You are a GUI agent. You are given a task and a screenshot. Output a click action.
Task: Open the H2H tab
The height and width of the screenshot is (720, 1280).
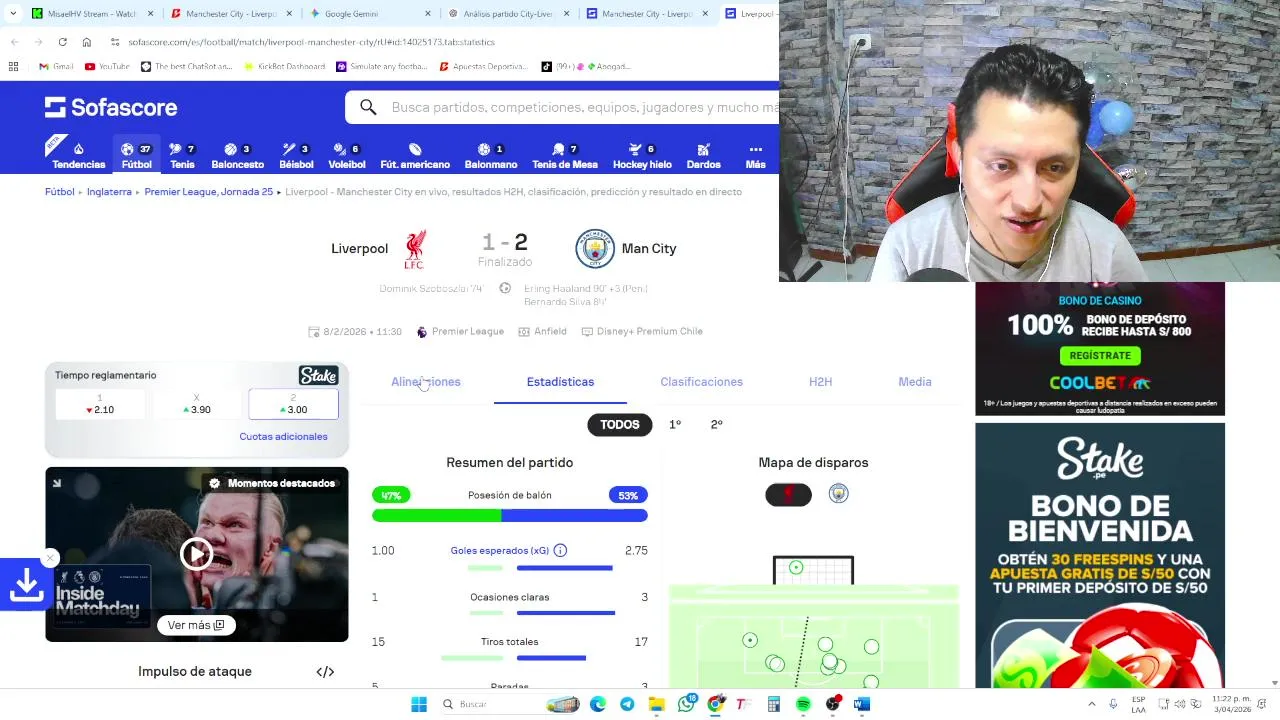(x=820, y=382)
